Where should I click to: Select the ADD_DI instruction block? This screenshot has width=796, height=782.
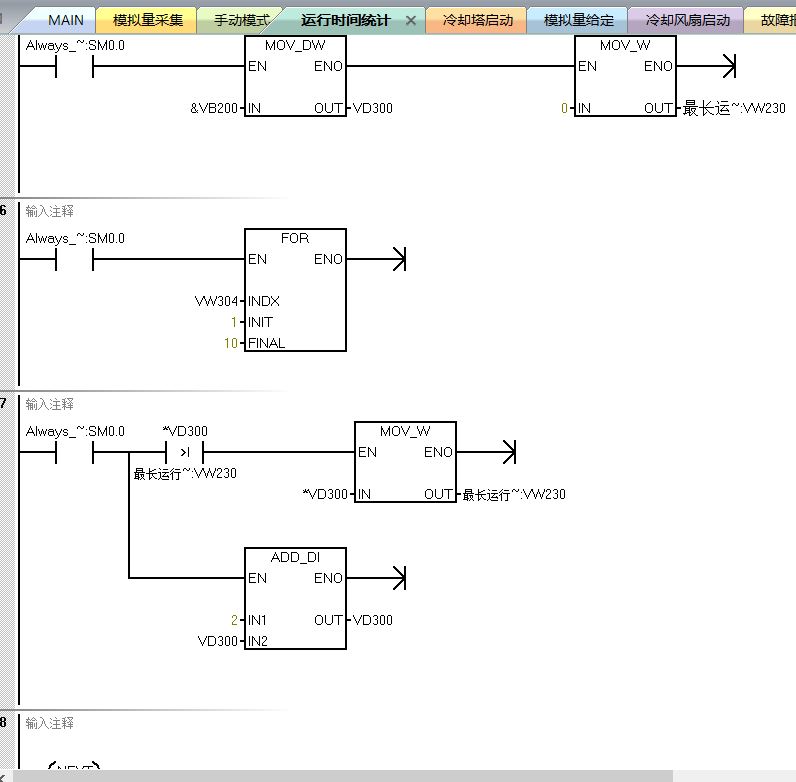click(x=295, y=598)
